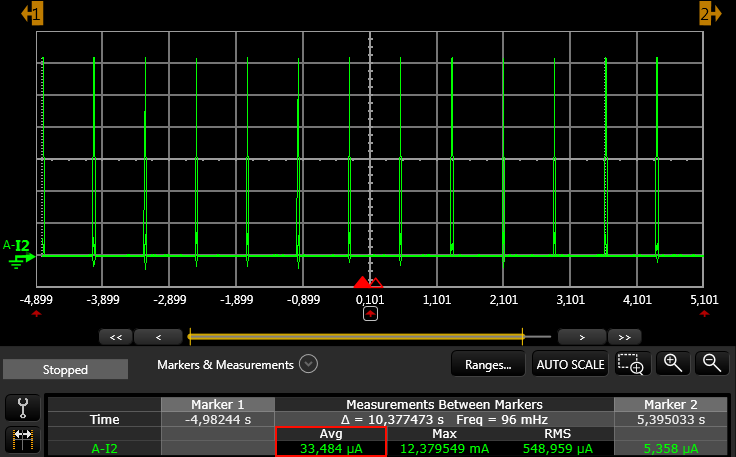
Task: Click the 3,101 time axis label
Action: coord(570,299)
